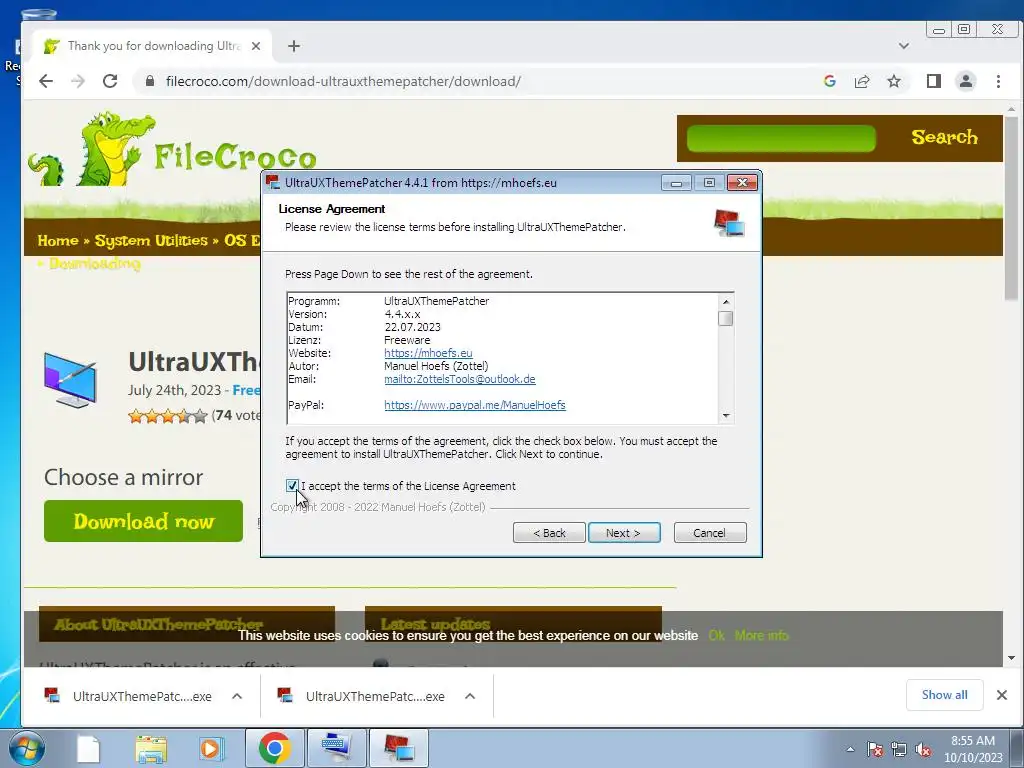Go to Home breadcrumb on FileCroco
Image resolution: width=1024 pixels, height=768 pixels.
point(58,240)
